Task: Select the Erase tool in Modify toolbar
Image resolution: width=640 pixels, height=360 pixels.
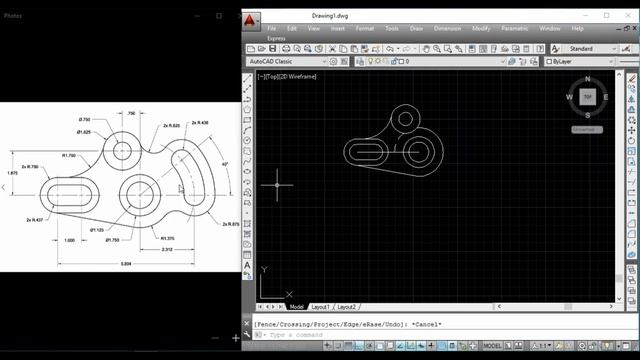Action: point(631,78)
